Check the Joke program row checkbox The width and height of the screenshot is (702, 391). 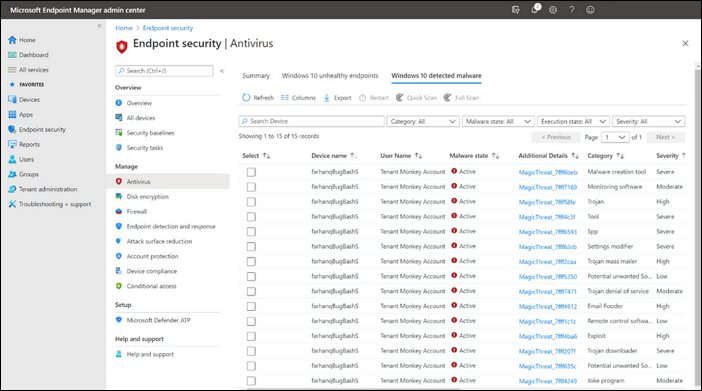click(251, 381)
